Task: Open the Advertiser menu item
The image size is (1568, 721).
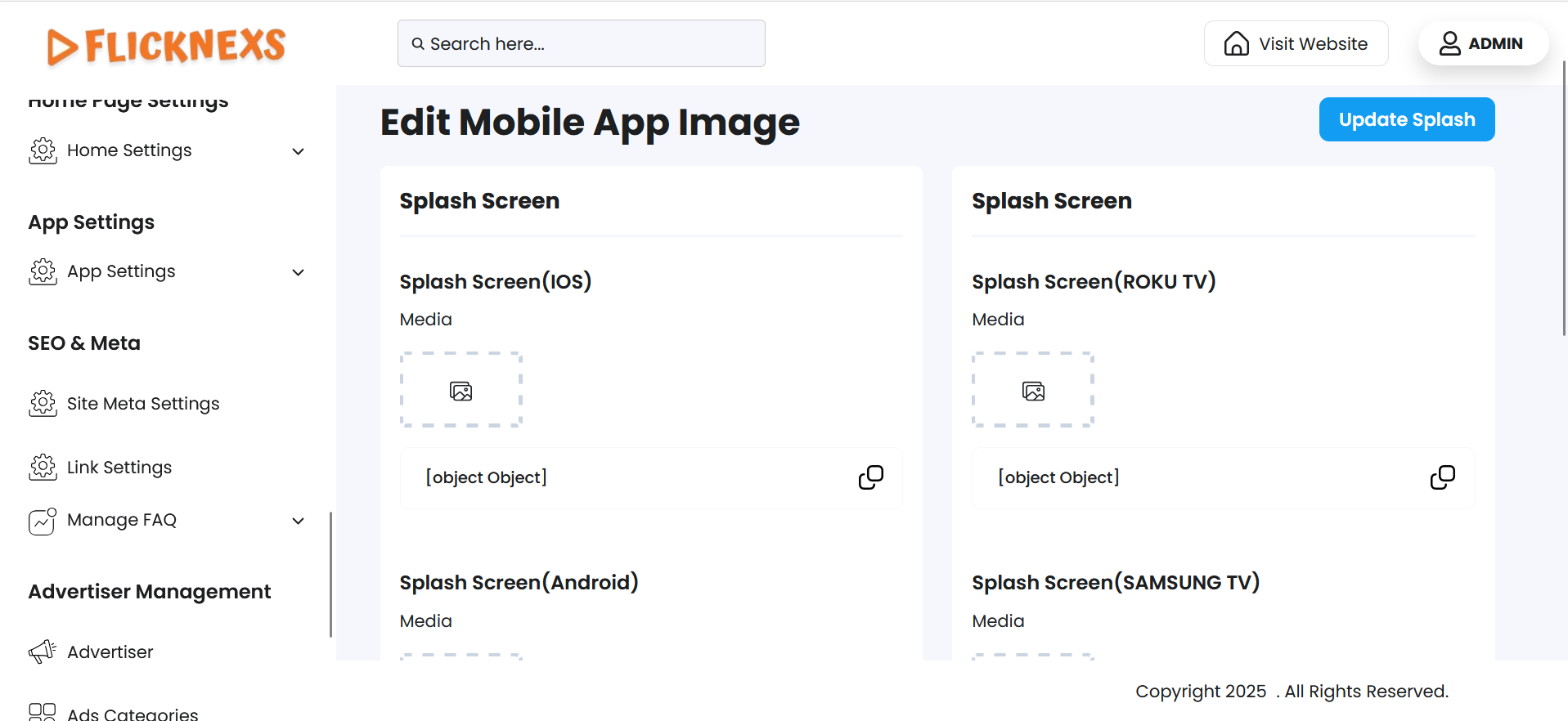Action: (110, 652)
